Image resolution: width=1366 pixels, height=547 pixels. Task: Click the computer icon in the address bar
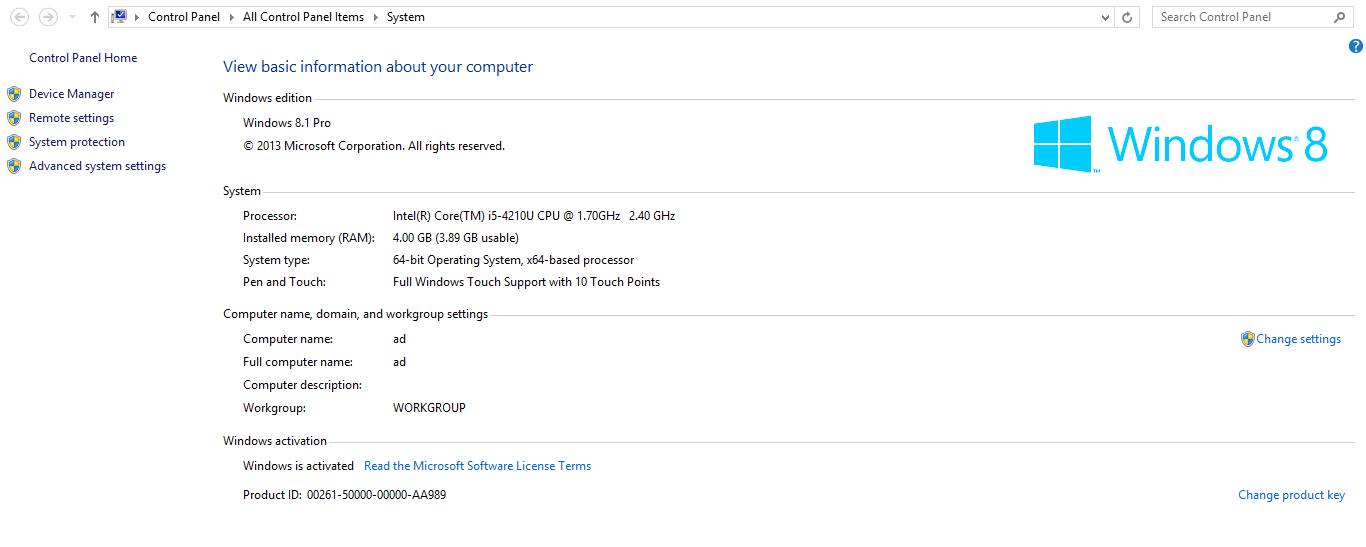pyautogui.click(x=119, y=17)
